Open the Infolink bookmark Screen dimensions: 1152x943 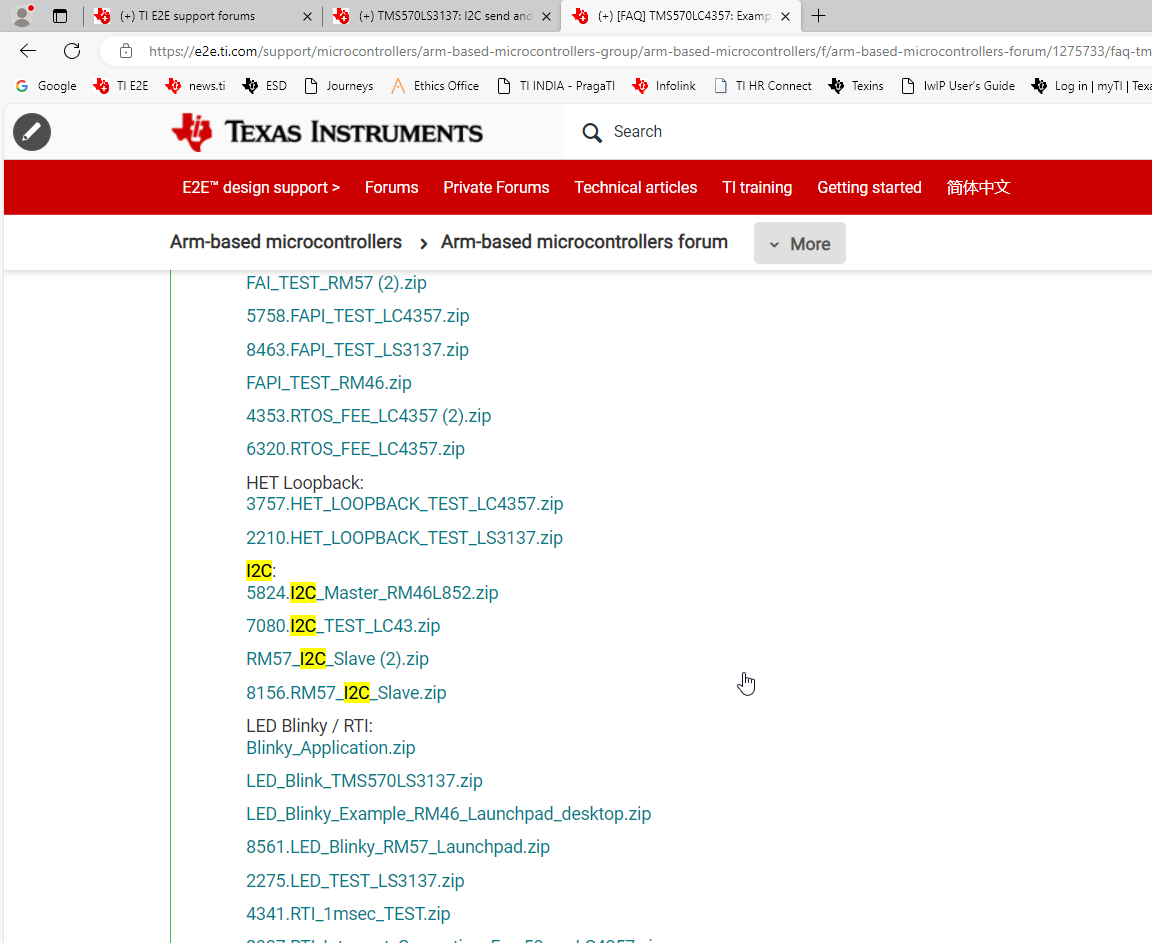(664, 86)
